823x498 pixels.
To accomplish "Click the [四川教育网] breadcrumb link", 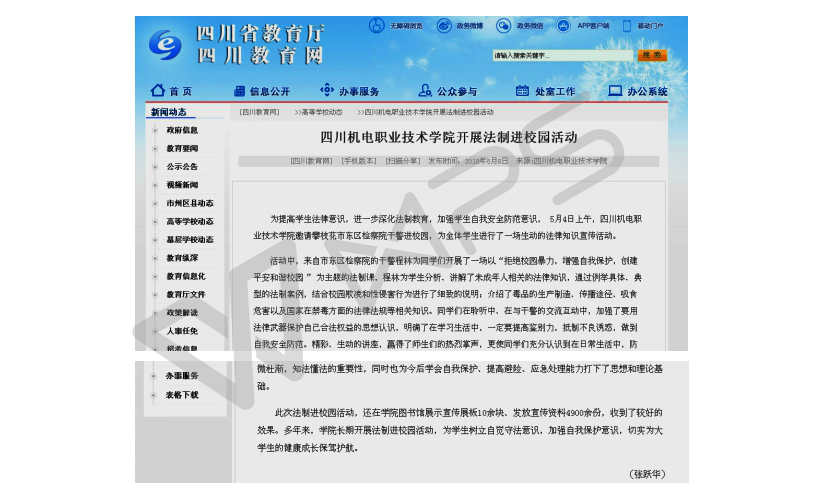I will tap(259, 112).
